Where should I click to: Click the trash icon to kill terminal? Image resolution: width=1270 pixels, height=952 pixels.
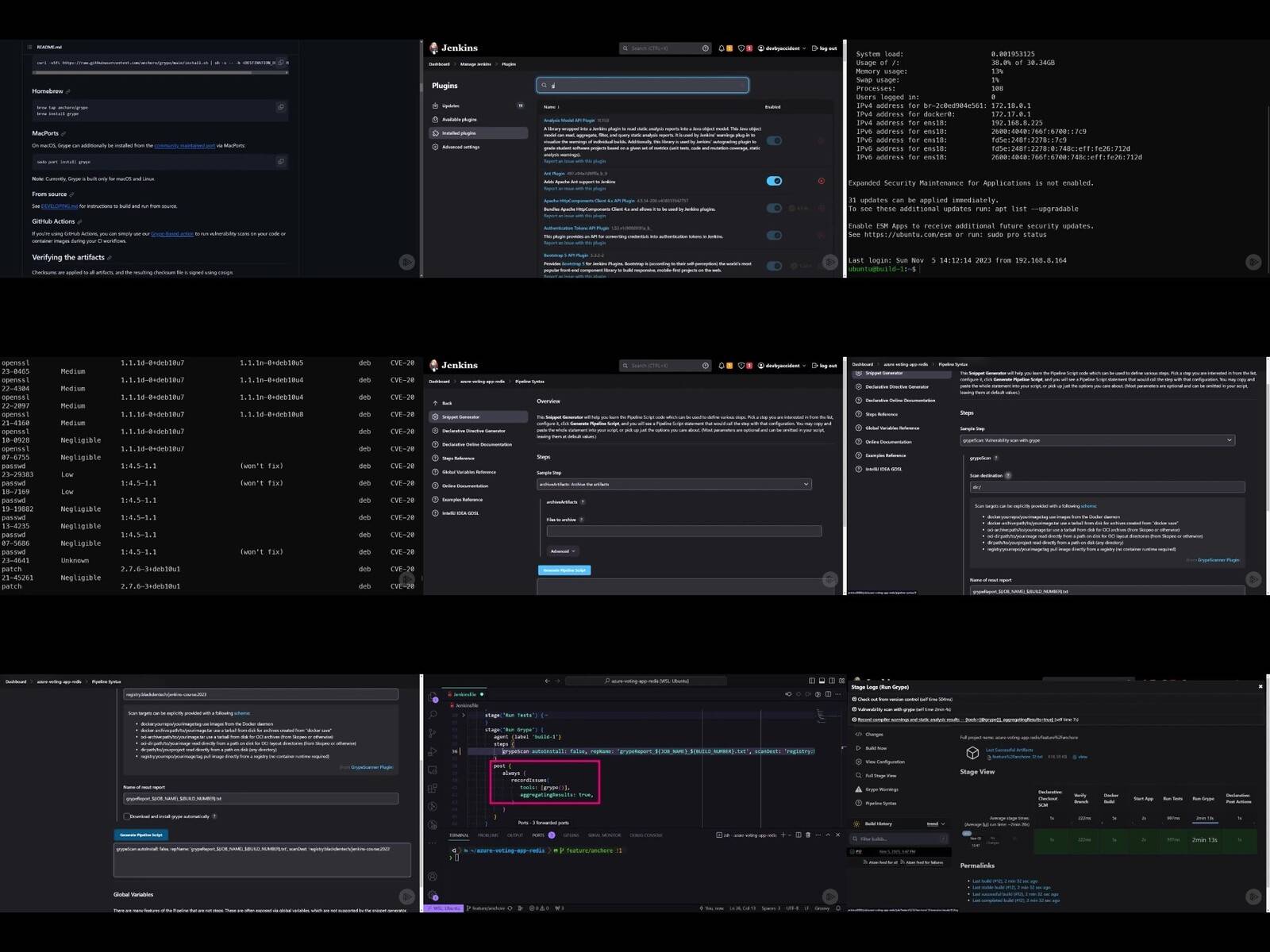[809, 835]
